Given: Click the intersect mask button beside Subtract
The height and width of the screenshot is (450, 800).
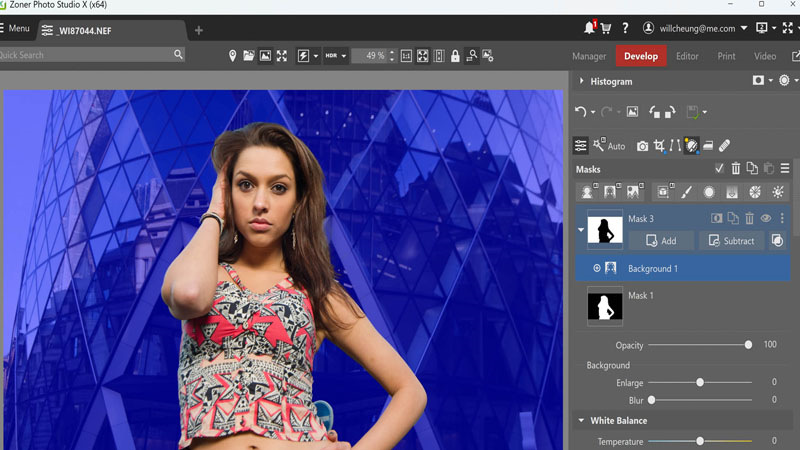Looking at the screenshot, I should point(777,241).
